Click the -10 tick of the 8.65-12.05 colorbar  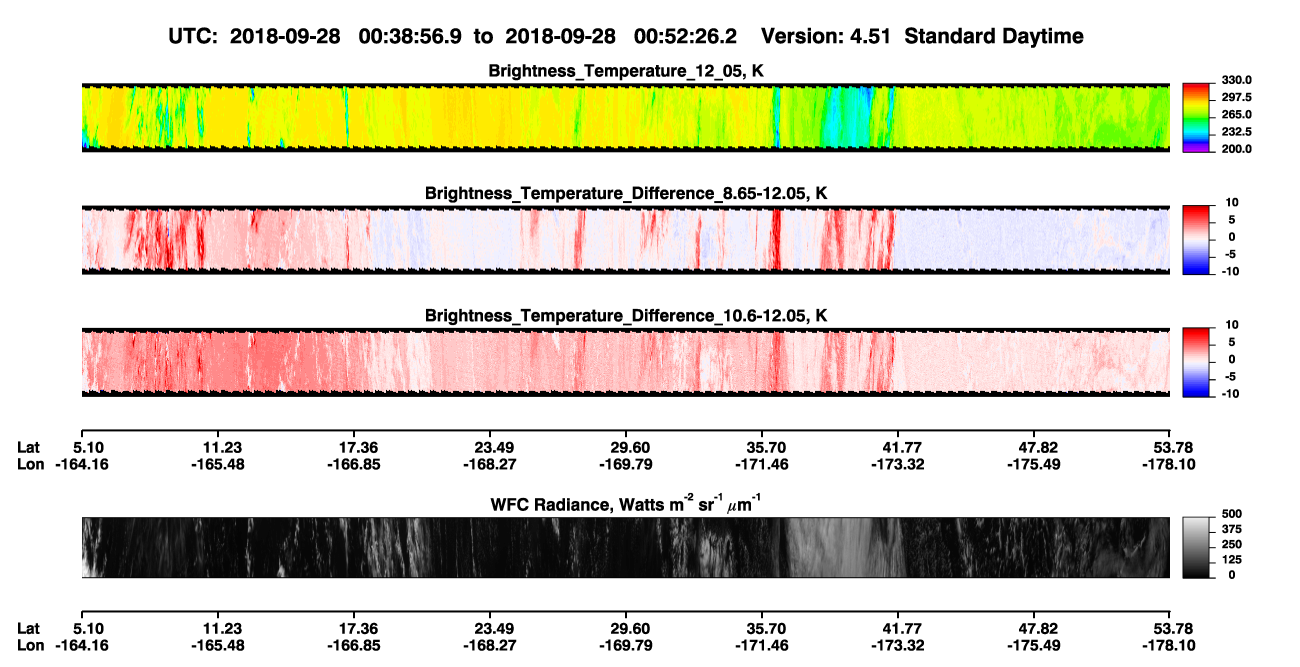[1231, 271]
